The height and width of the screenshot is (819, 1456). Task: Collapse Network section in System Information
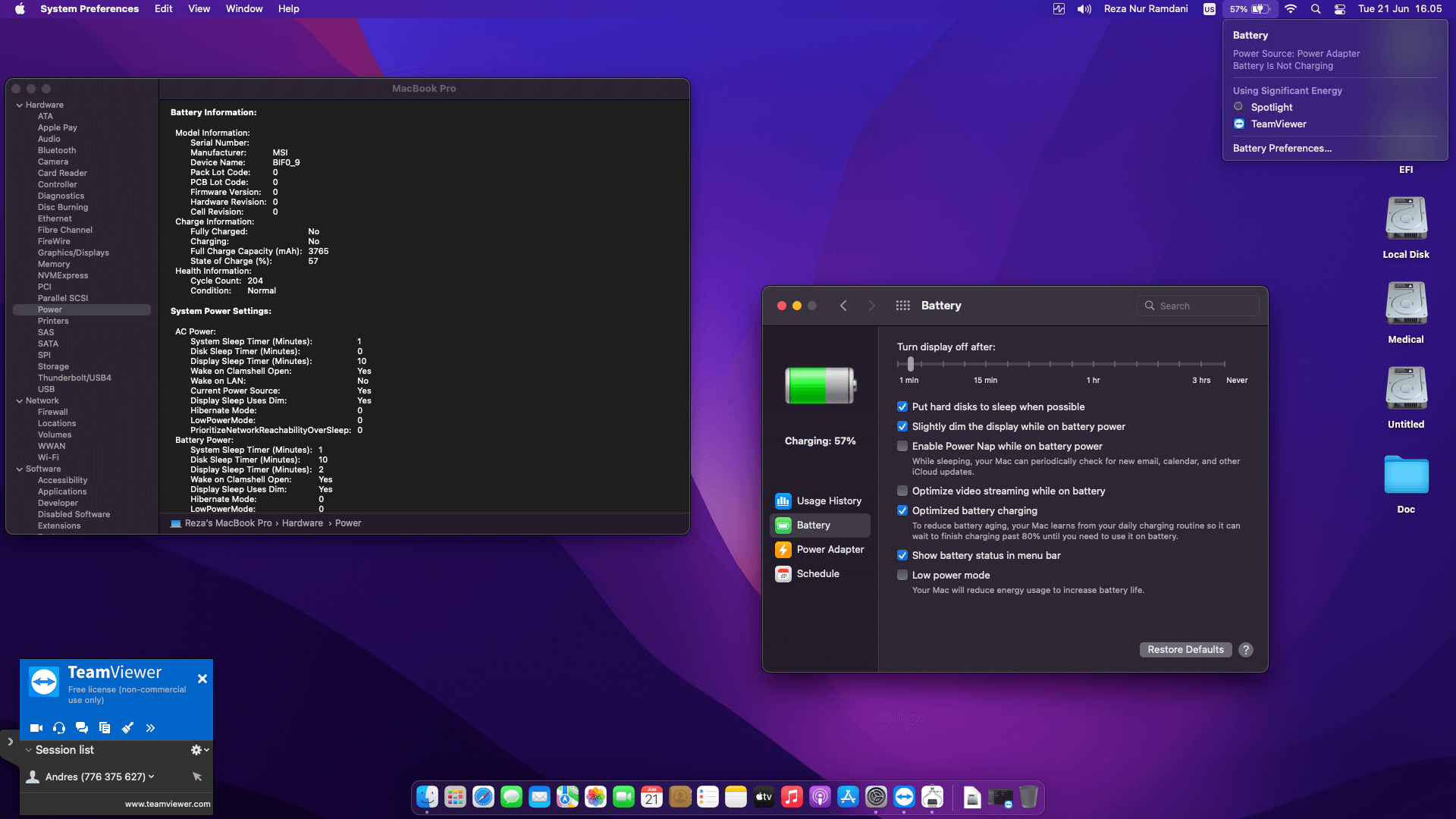pyautogui.click(x=19, y=400)
